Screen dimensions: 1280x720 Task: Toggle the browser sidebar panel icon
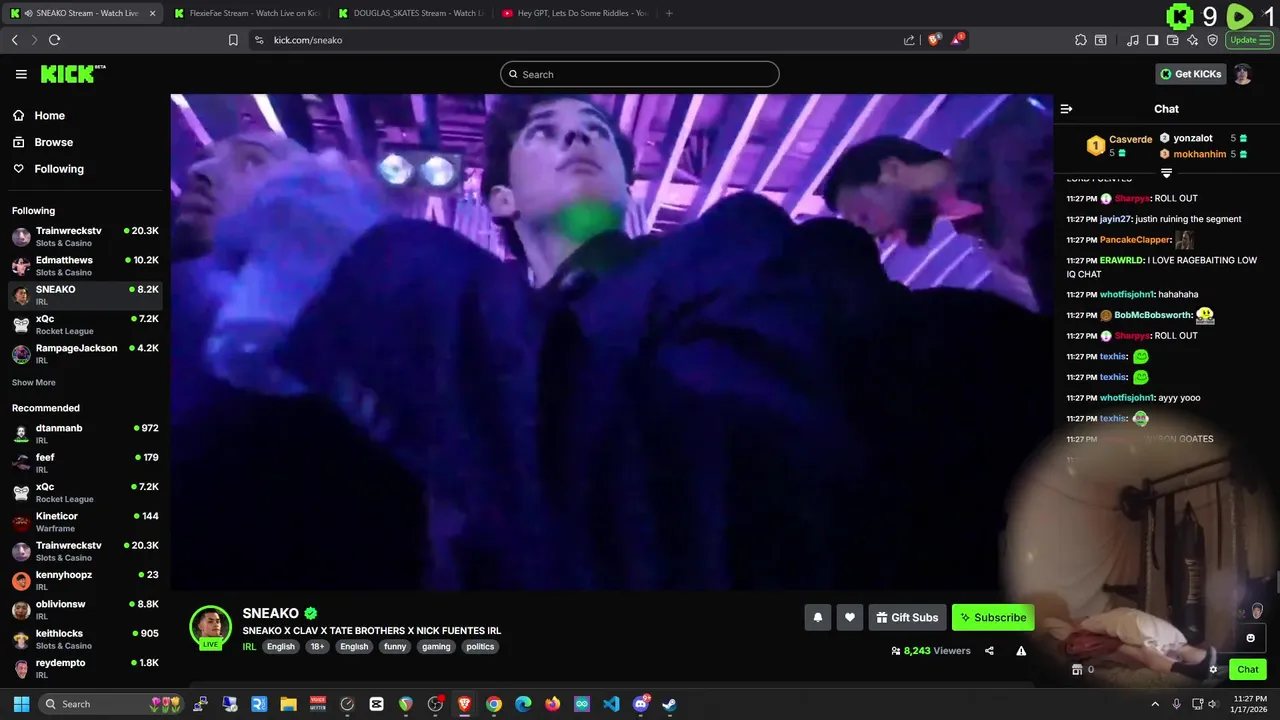point(1152,40)
